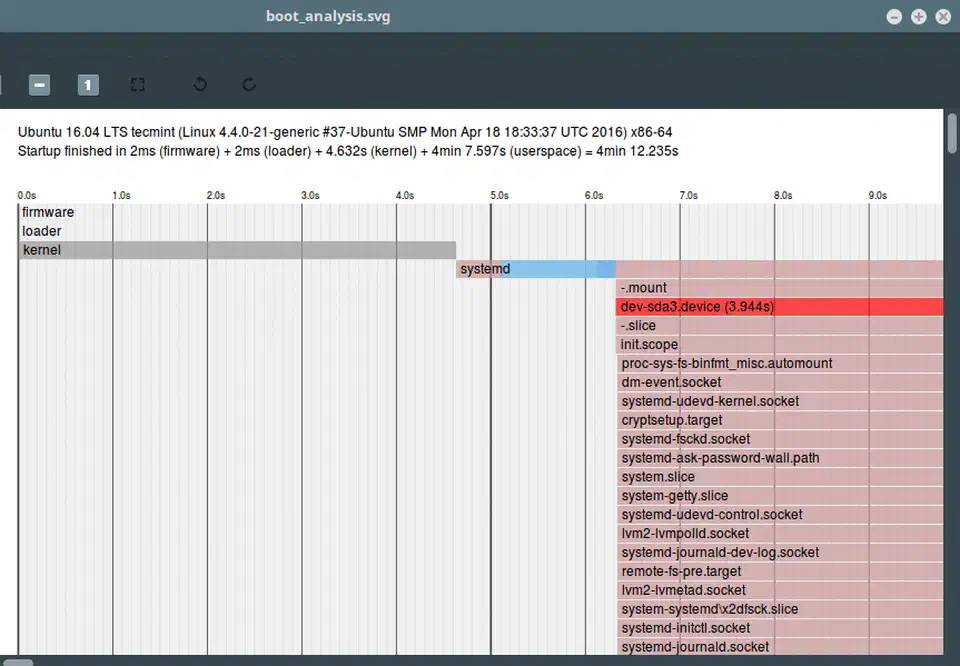Click the boot_analysis.svg title bar text
The image size is (960, 666).
pyautogui.click(x=328, y=16)
